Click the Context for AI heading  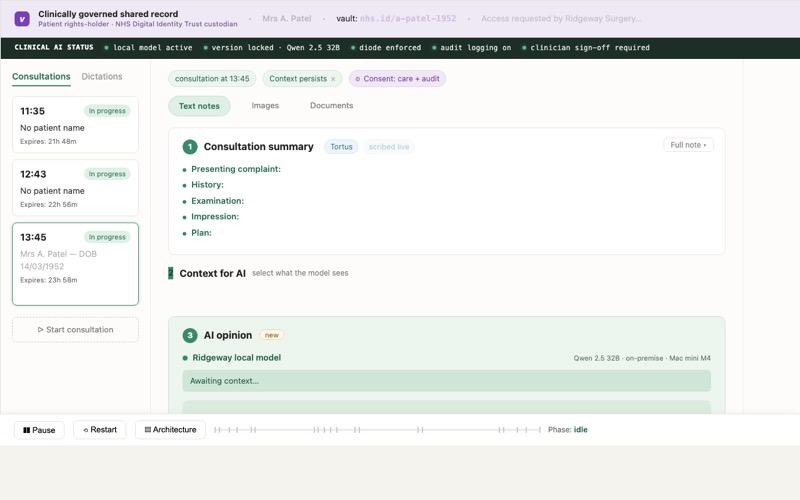(212, 273)
